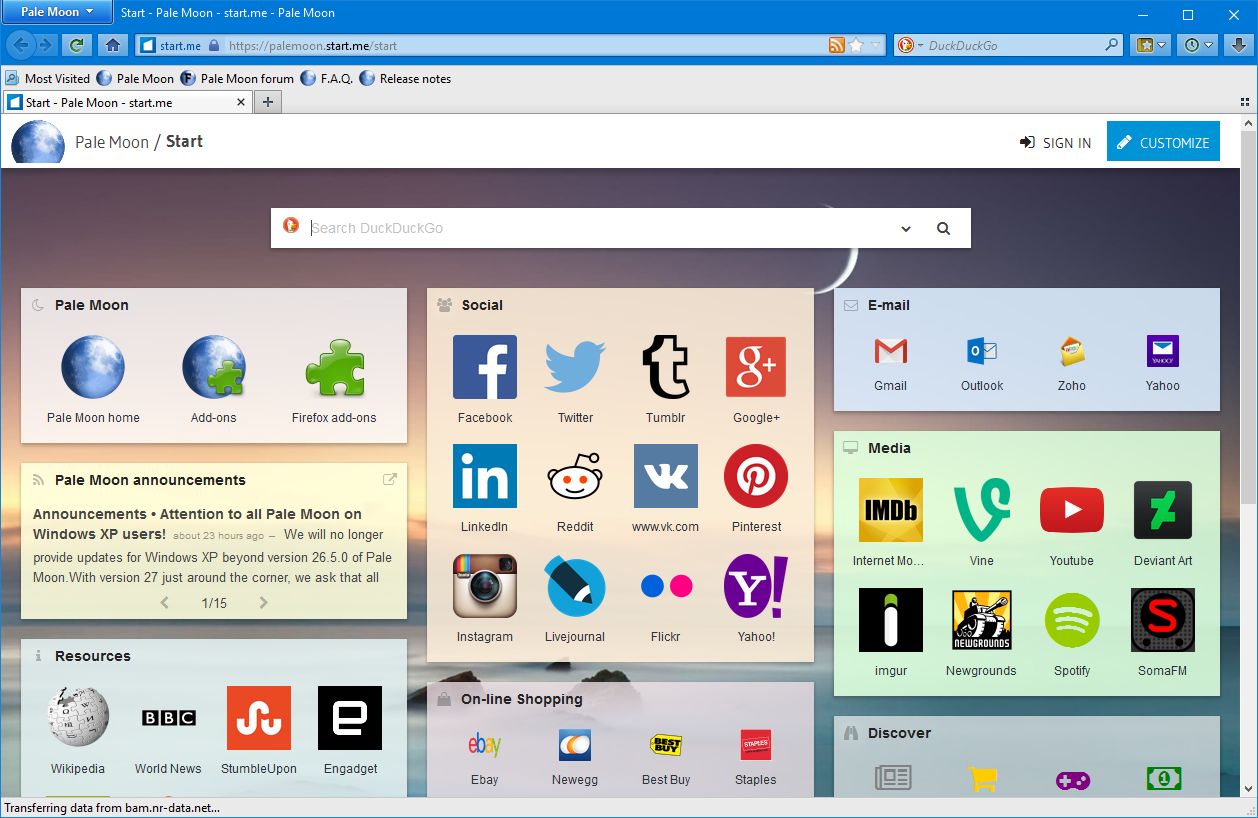Open the Wikipedia icon under Resources
The image size is (1258, 818).
pos(78,717)
